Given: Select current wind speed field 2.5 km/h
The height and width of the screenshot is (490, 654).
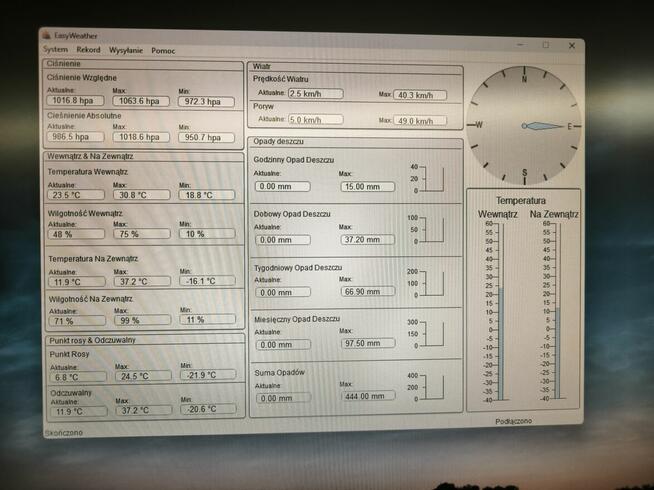Looking at the screenshot, I should point(314,94).
